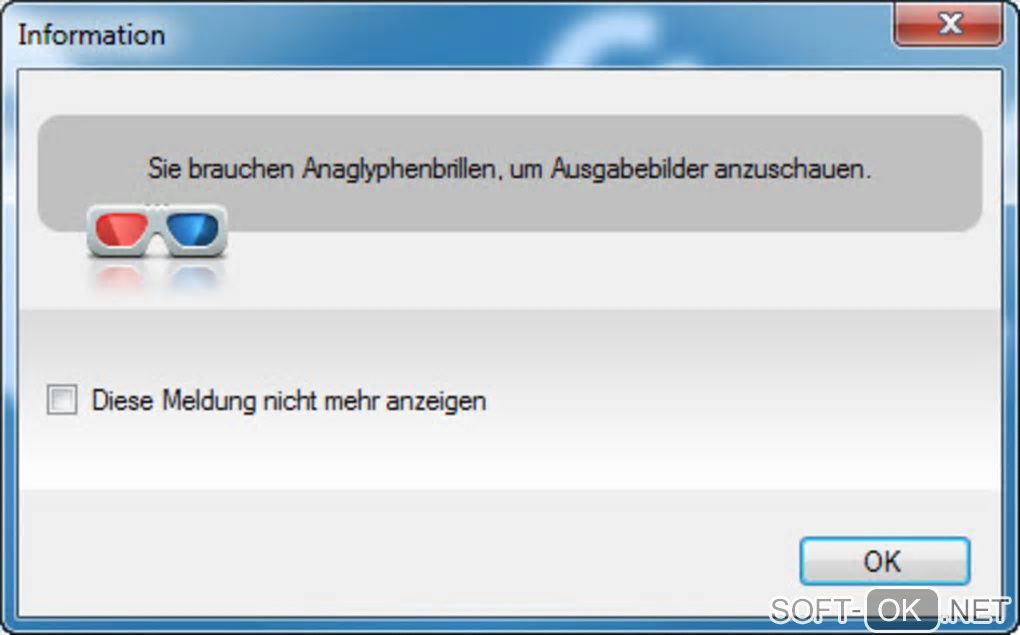The width and height of the screenshot is (1020, 635).
Task: Click 'Sie brauchen' at the message start
Action: coord(221,169)
